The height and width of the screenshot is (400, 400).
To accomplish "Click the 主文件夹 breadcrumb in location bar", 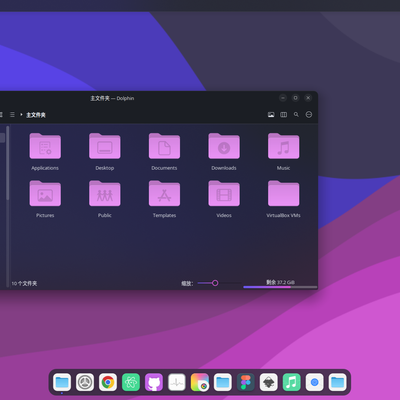I will (x=36, y=115).
